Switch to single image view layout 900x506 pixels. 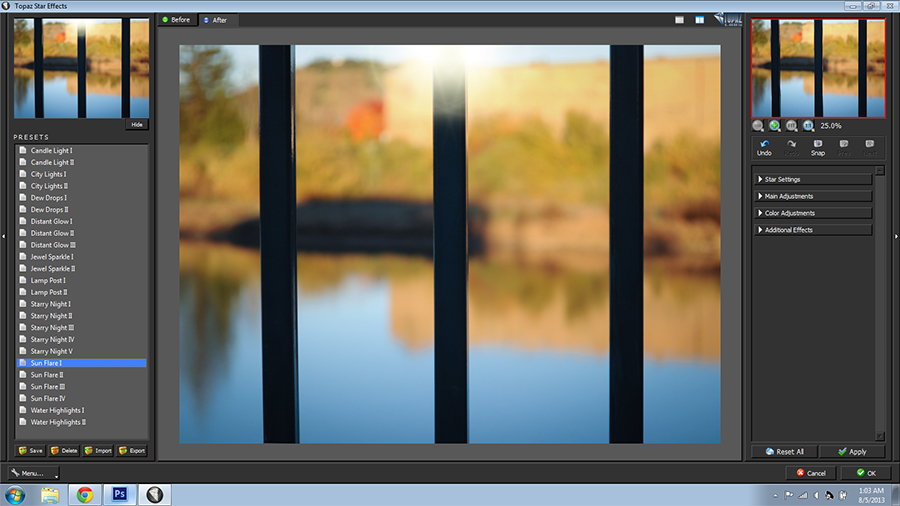[679, 20]
